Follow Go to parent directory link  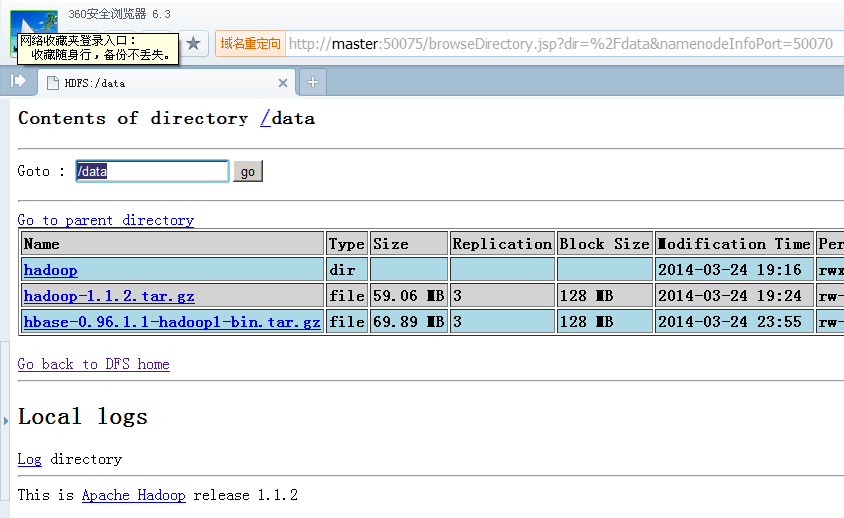pos(106,220)
